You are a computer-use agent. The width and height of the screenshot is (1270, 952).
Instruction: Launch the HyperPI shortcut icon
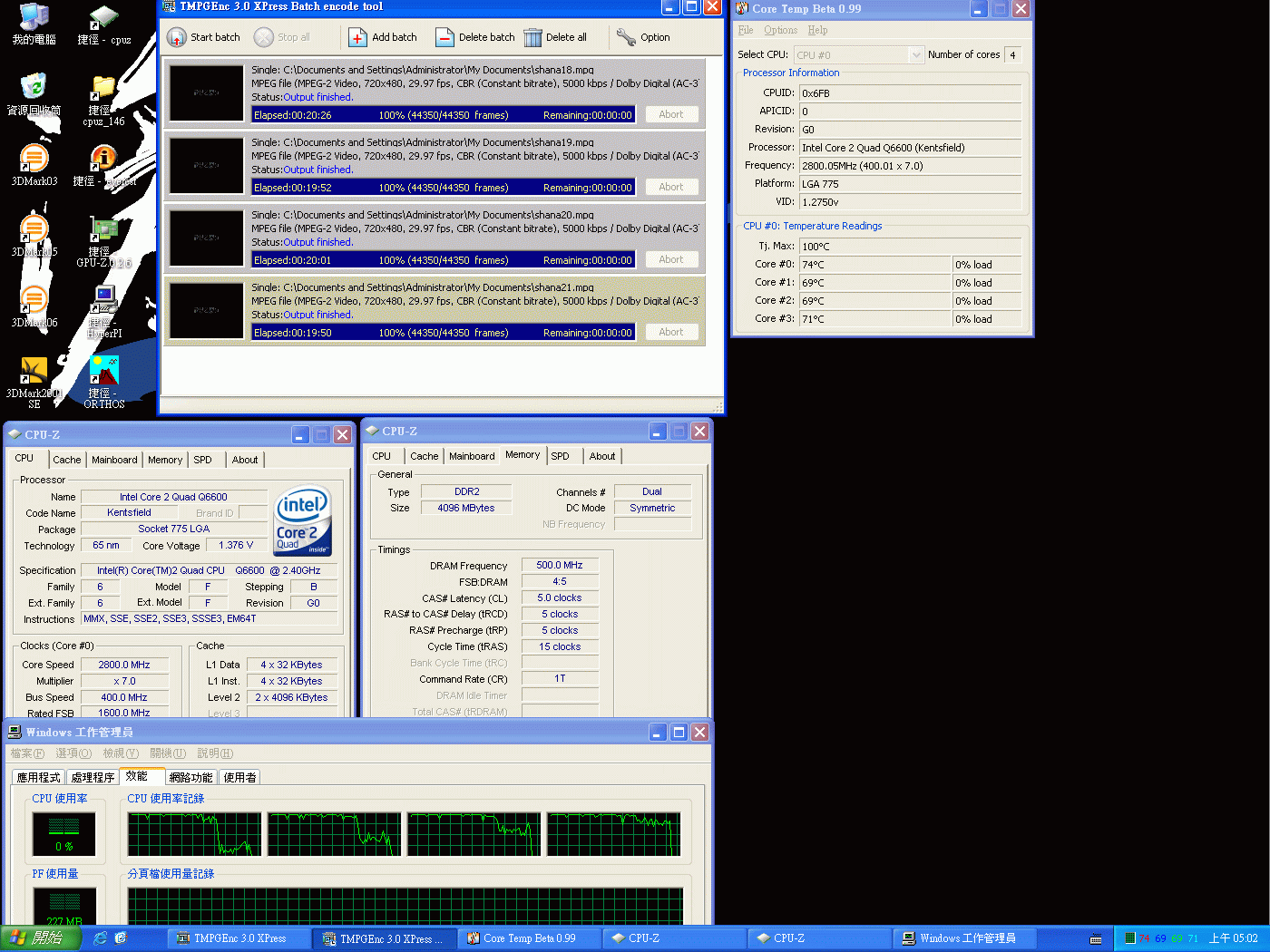(x=104, y=312)
